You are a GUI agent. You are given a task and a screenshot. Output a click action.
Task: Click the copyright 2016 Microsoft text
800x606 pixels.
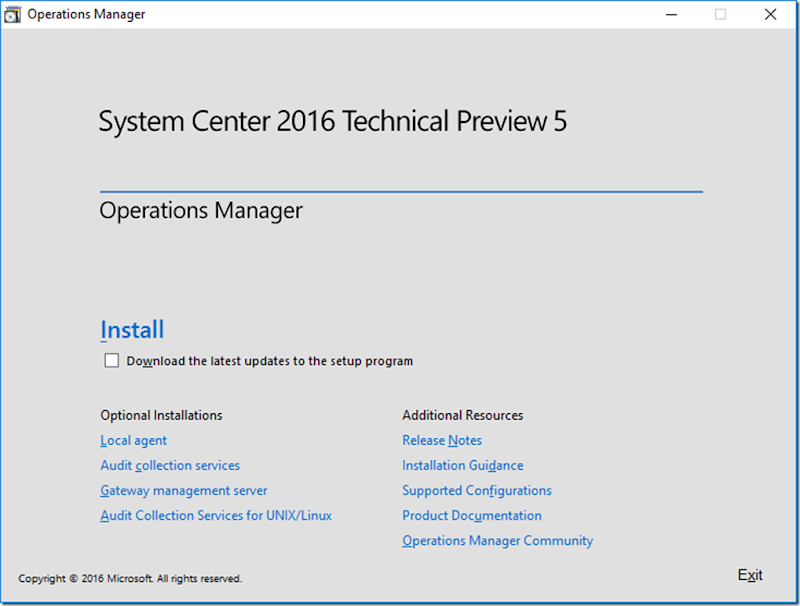pyautogui.click(x=130, y=578)
